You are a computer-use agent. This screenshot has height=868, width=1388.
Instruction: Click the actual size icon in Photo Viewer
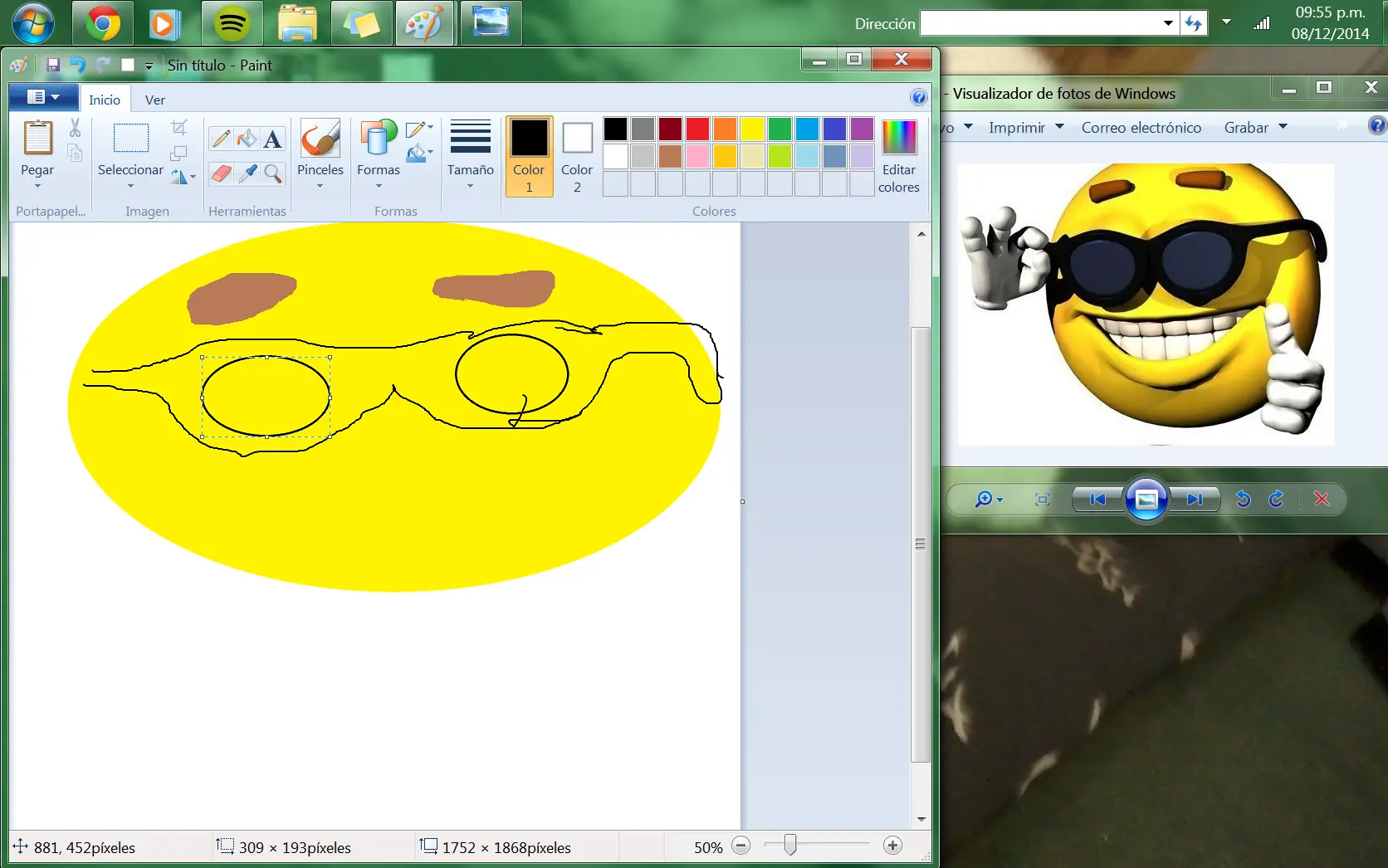click(1043, 499)
